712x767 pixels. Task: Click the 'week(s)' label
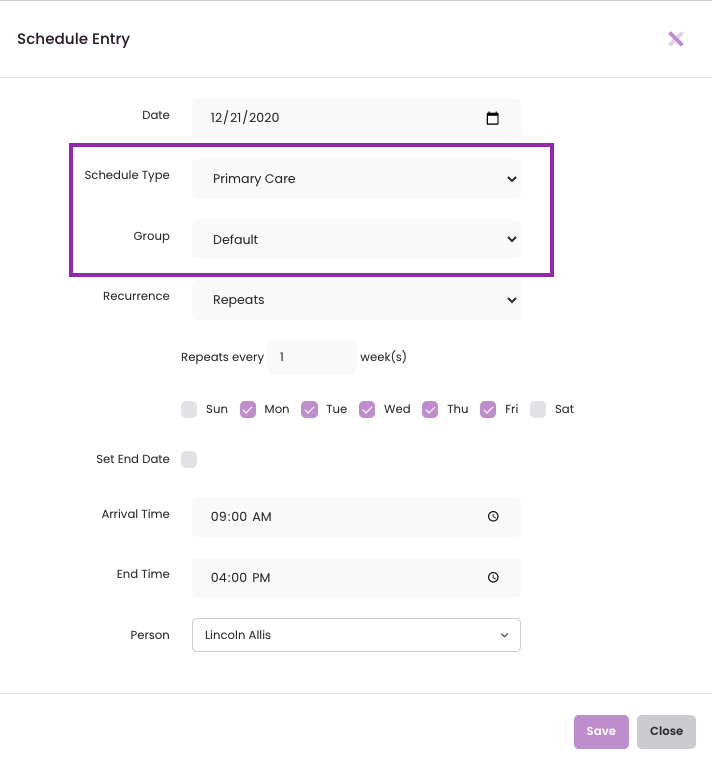point(383,357)
